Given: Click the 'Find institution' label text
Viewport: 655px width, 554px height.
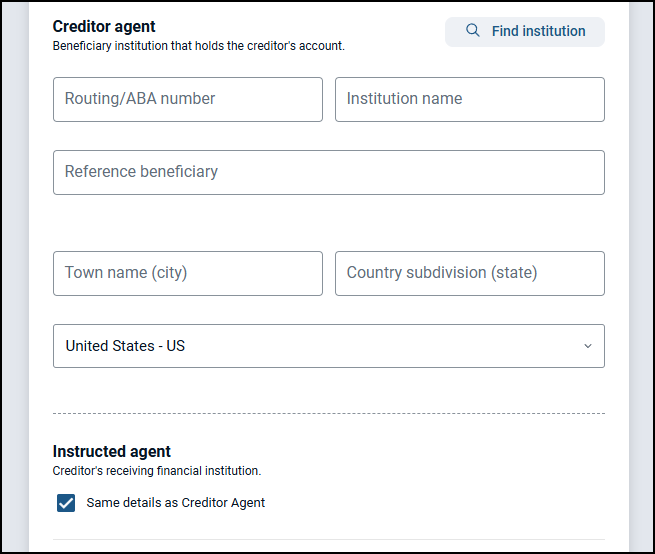Looking at the screenshot, I should coord(538,31).
